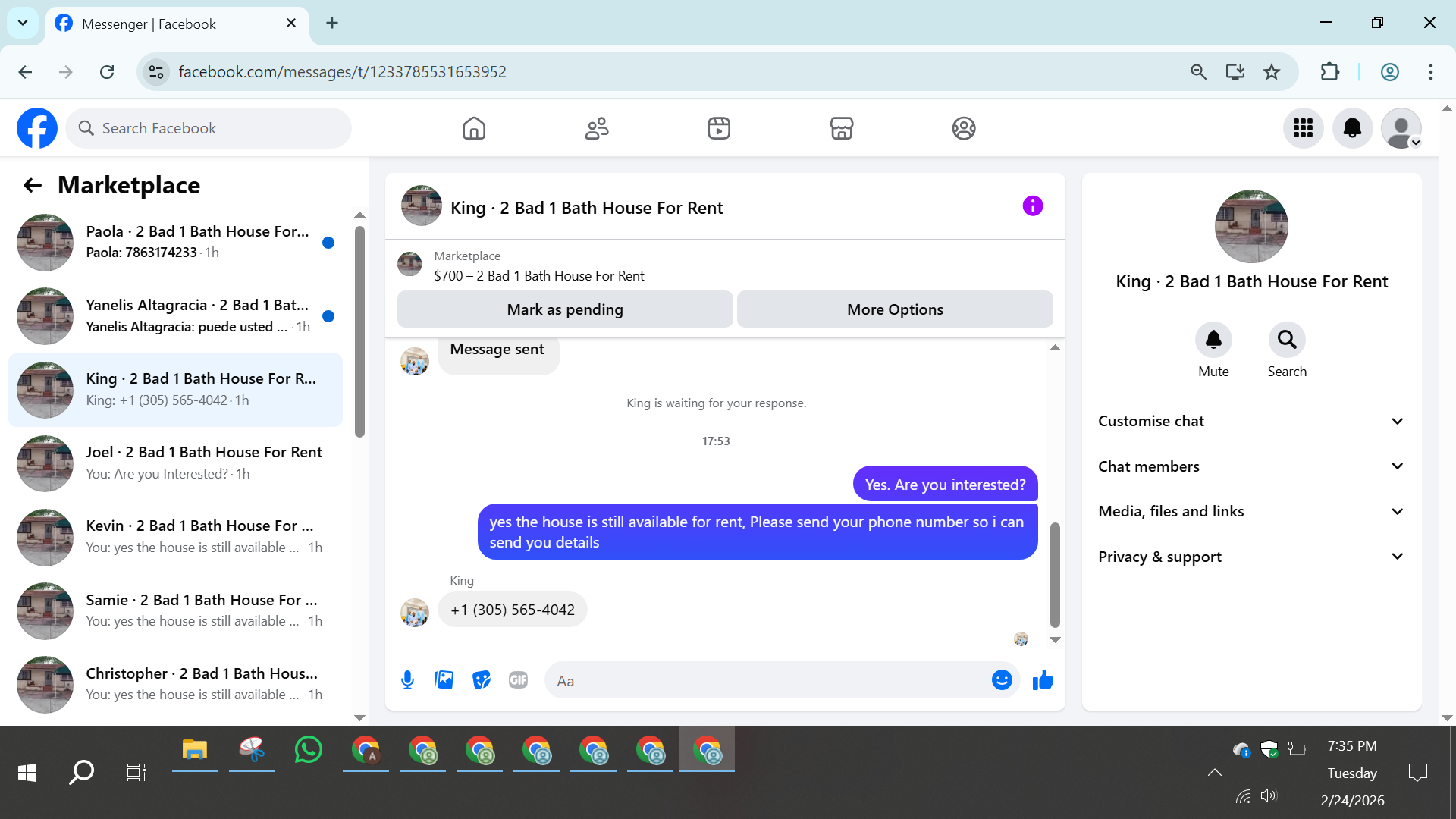Open the sticker picker icon
This screenshot has height=819, width=1456.
pyautogui.click(x=482, y=680)
